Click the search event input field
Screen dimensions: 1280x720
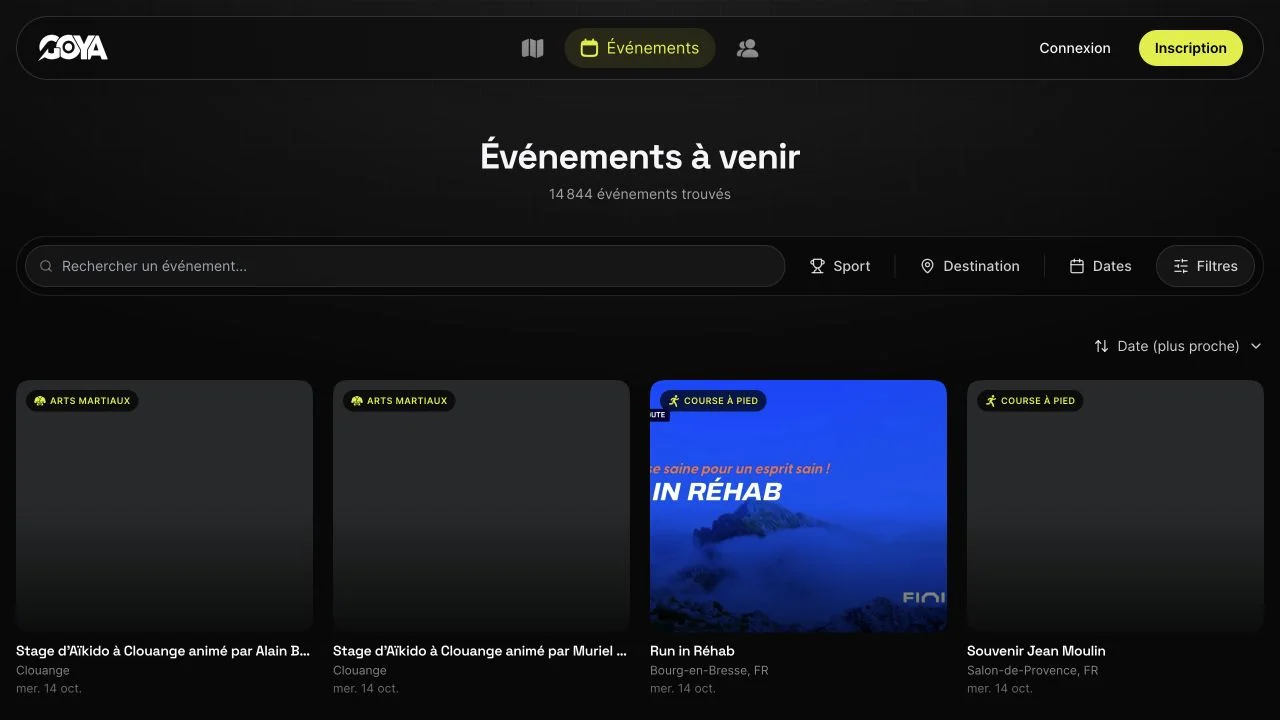tap(405, 266)
